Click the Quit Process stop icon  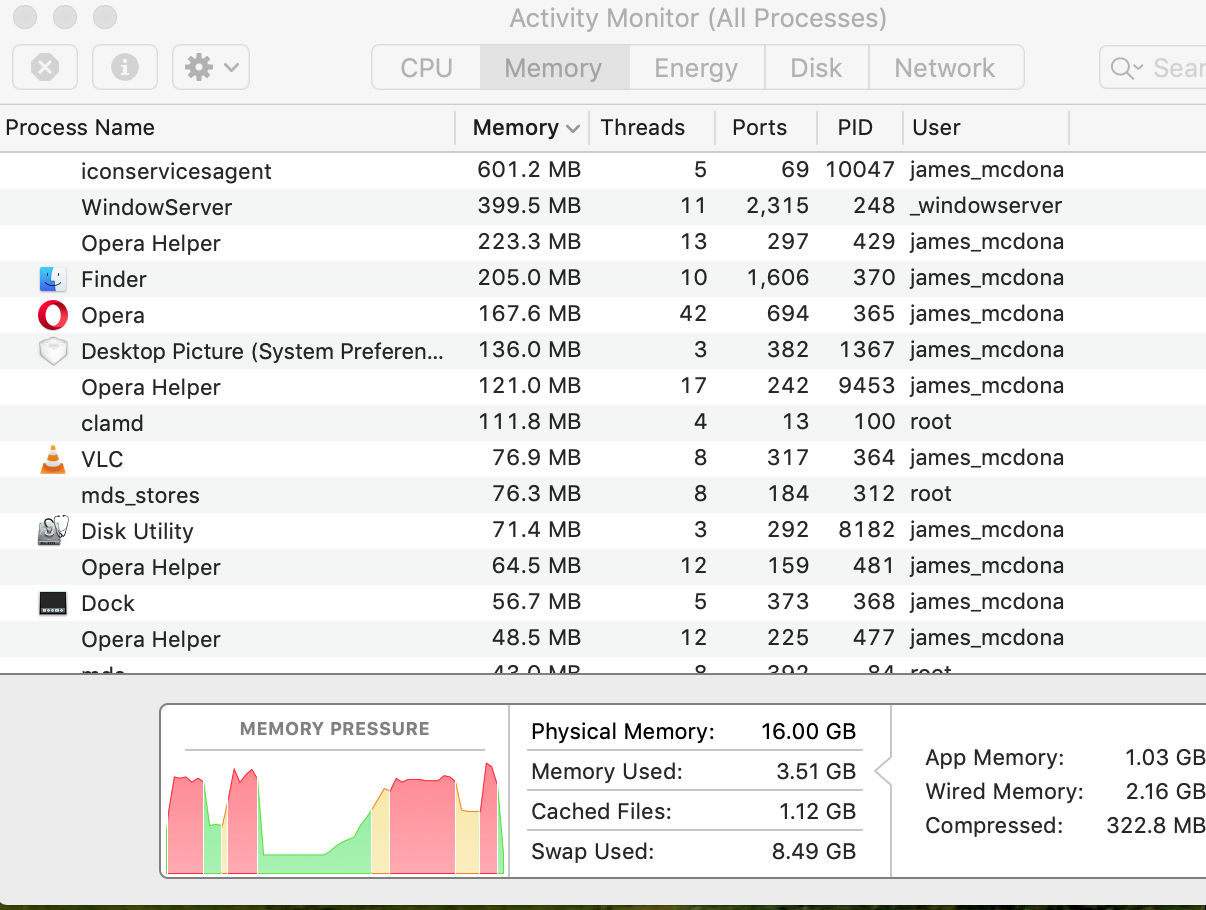tap(45, 68)
